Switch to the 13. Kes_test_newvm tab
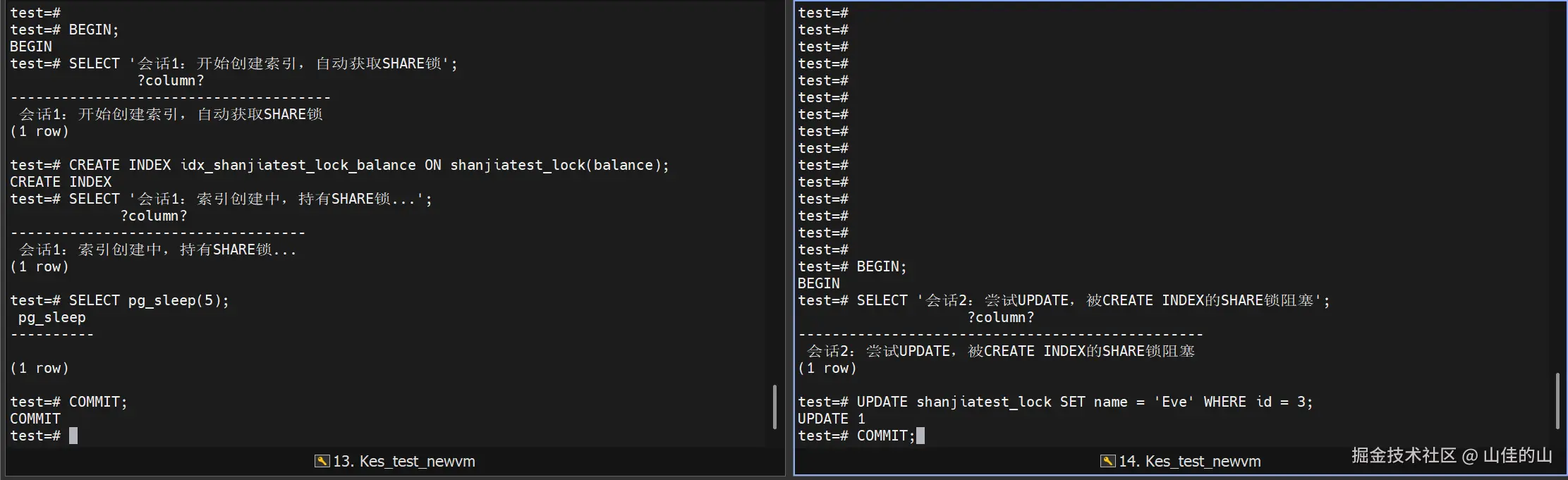1568x480 pixels. 403,461
